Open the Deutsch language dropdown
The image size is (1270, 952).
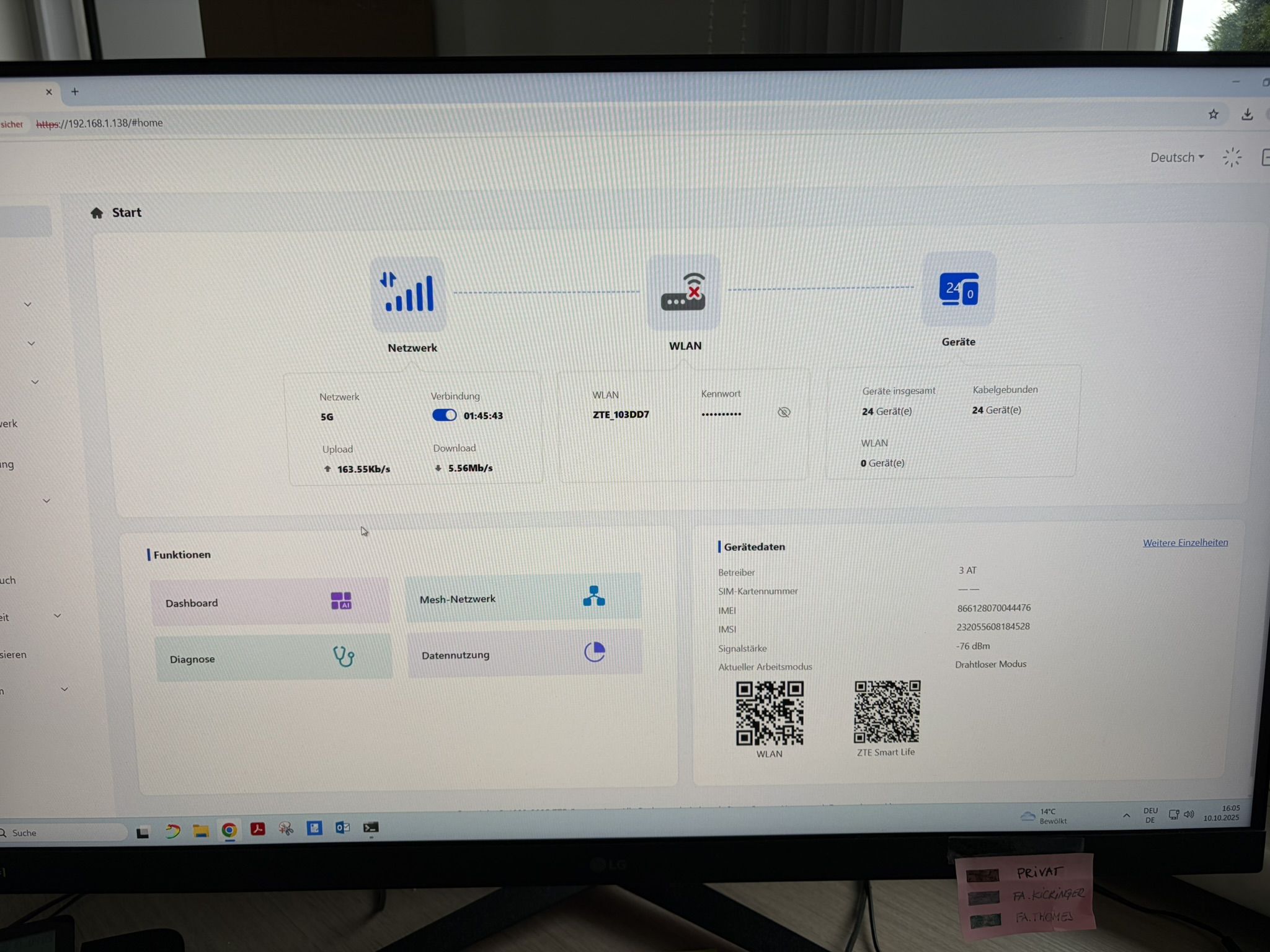click(x=1177, y=157)
